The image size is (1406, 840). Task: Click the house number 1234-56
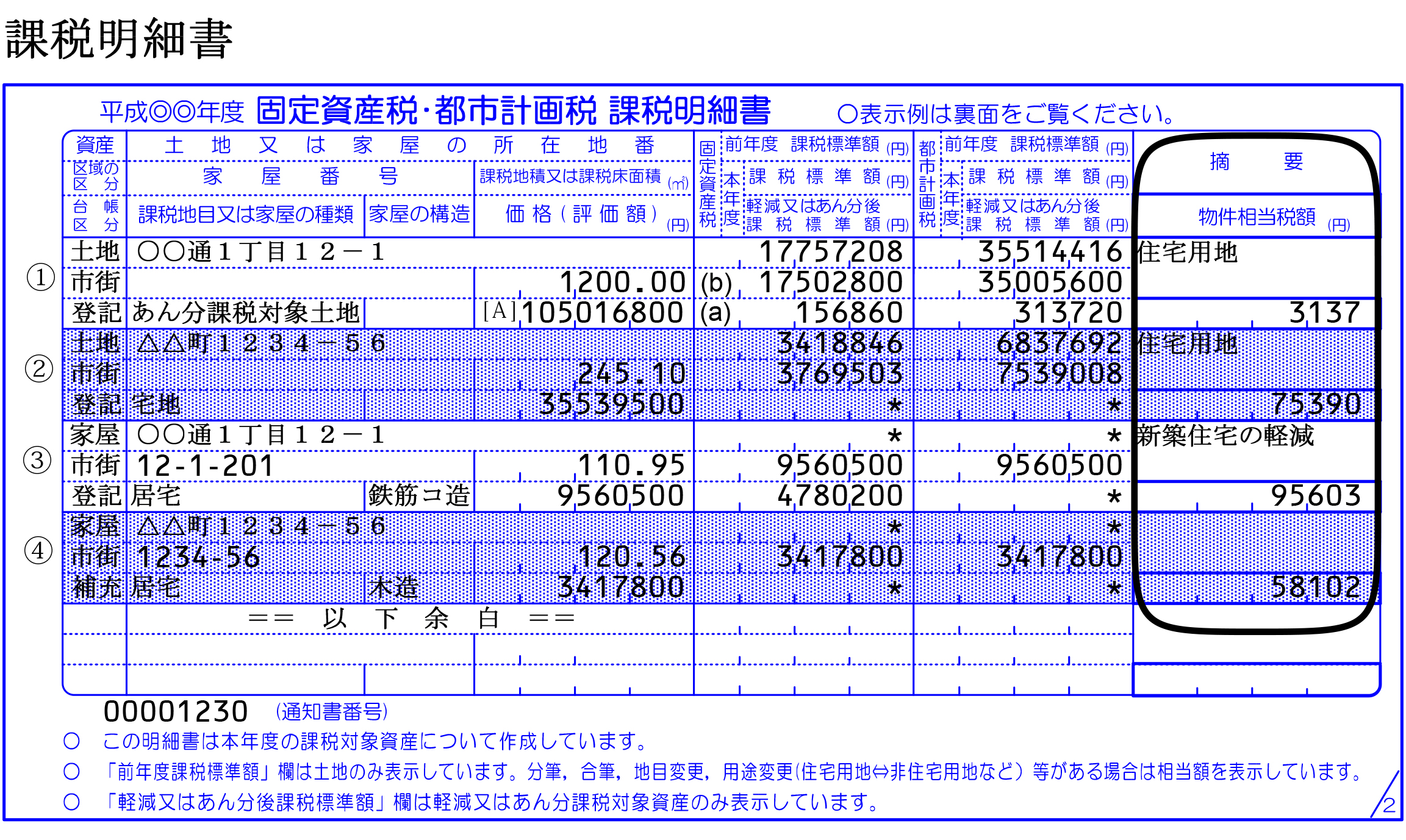[x=198, y=557]
